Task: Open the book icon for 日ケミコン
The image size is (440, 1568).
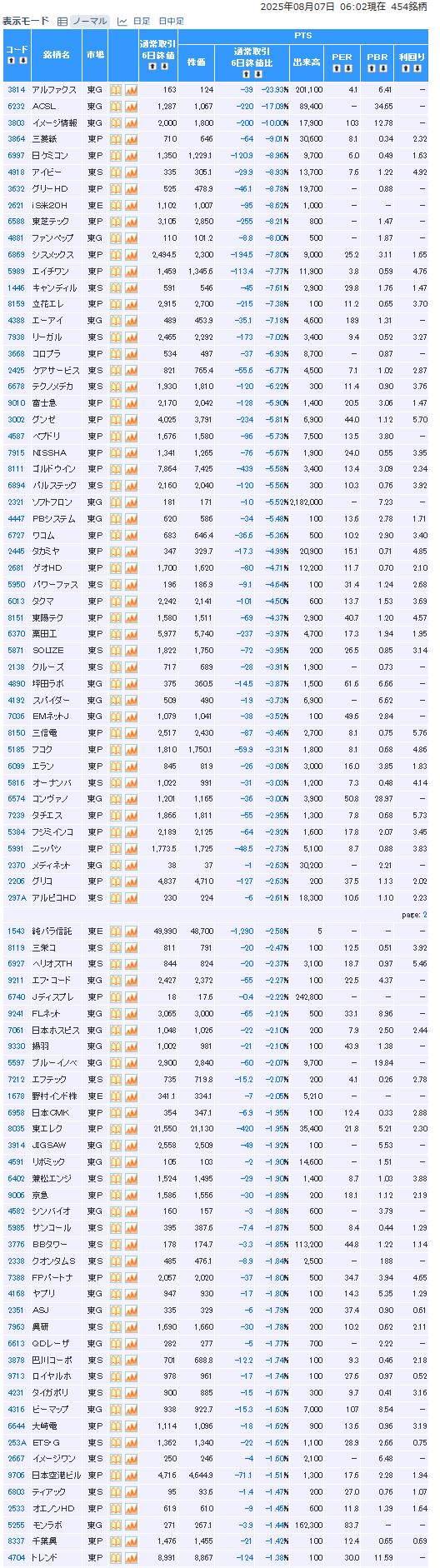Action: (116, 156)
